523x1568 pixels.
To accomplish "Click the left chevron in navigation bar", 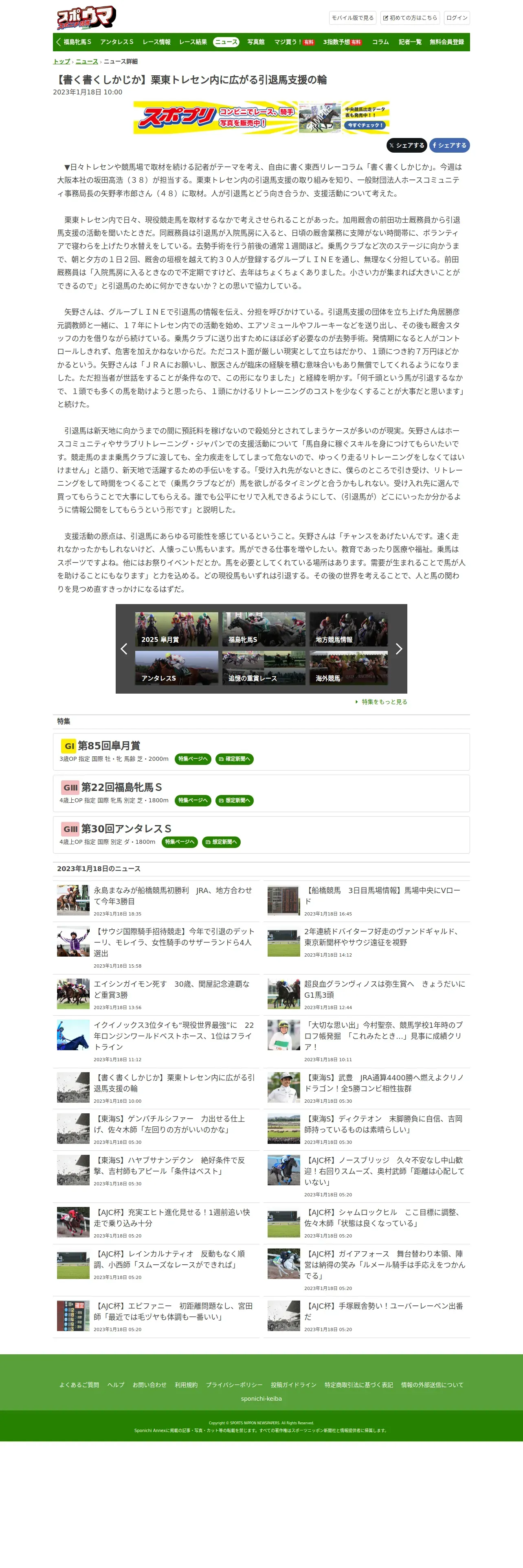I will (x=58, y=42).
